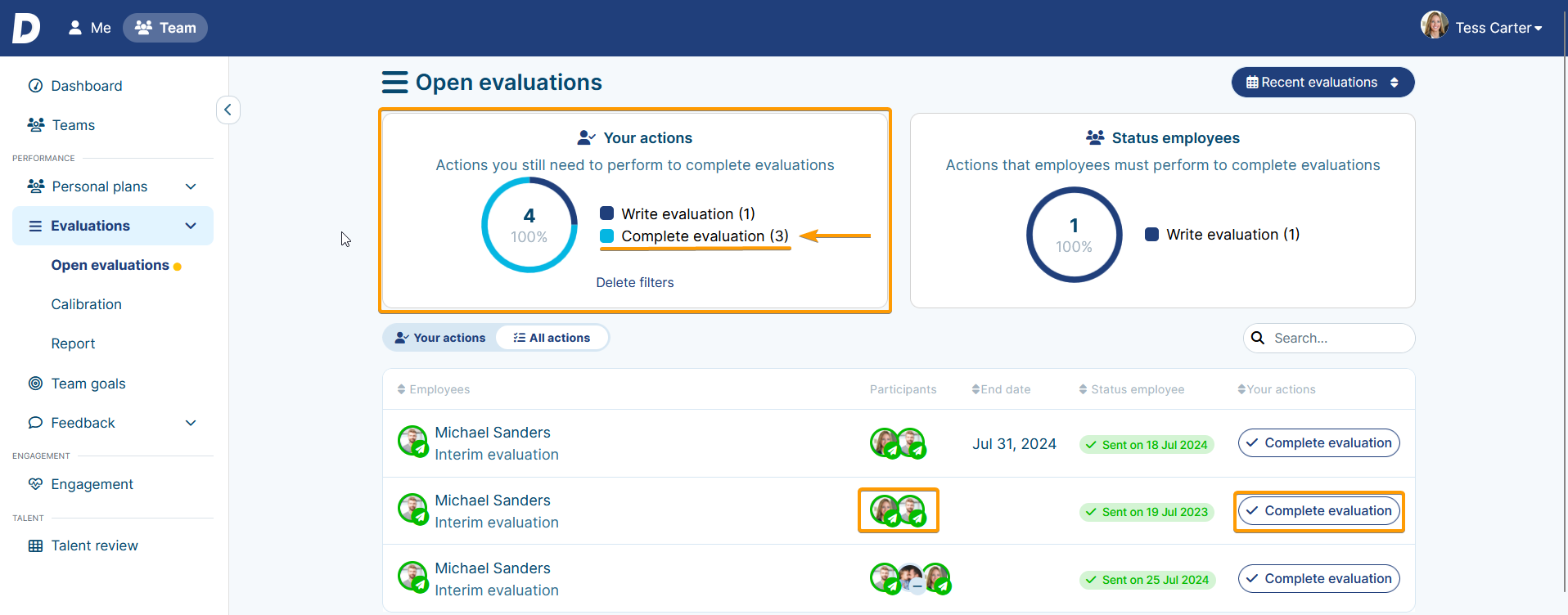Click the Jul 31, 2024 end date

(x=1014, y=444)
